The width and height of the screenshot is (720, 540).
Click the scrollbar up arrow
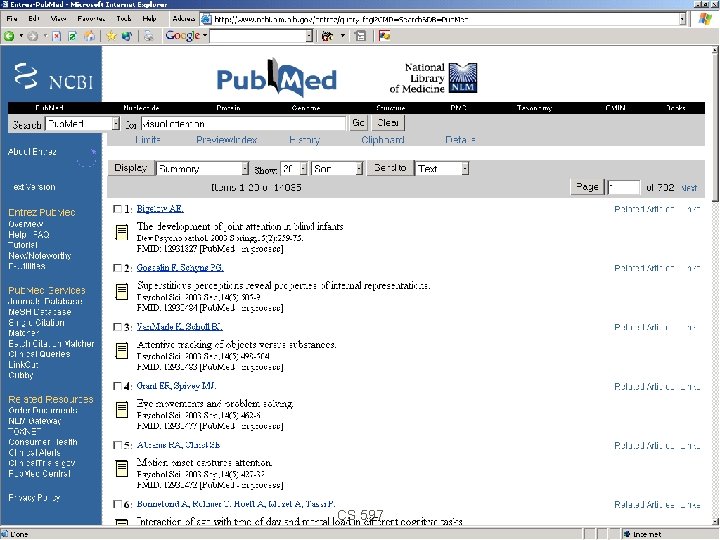click(x=715, y=50)
